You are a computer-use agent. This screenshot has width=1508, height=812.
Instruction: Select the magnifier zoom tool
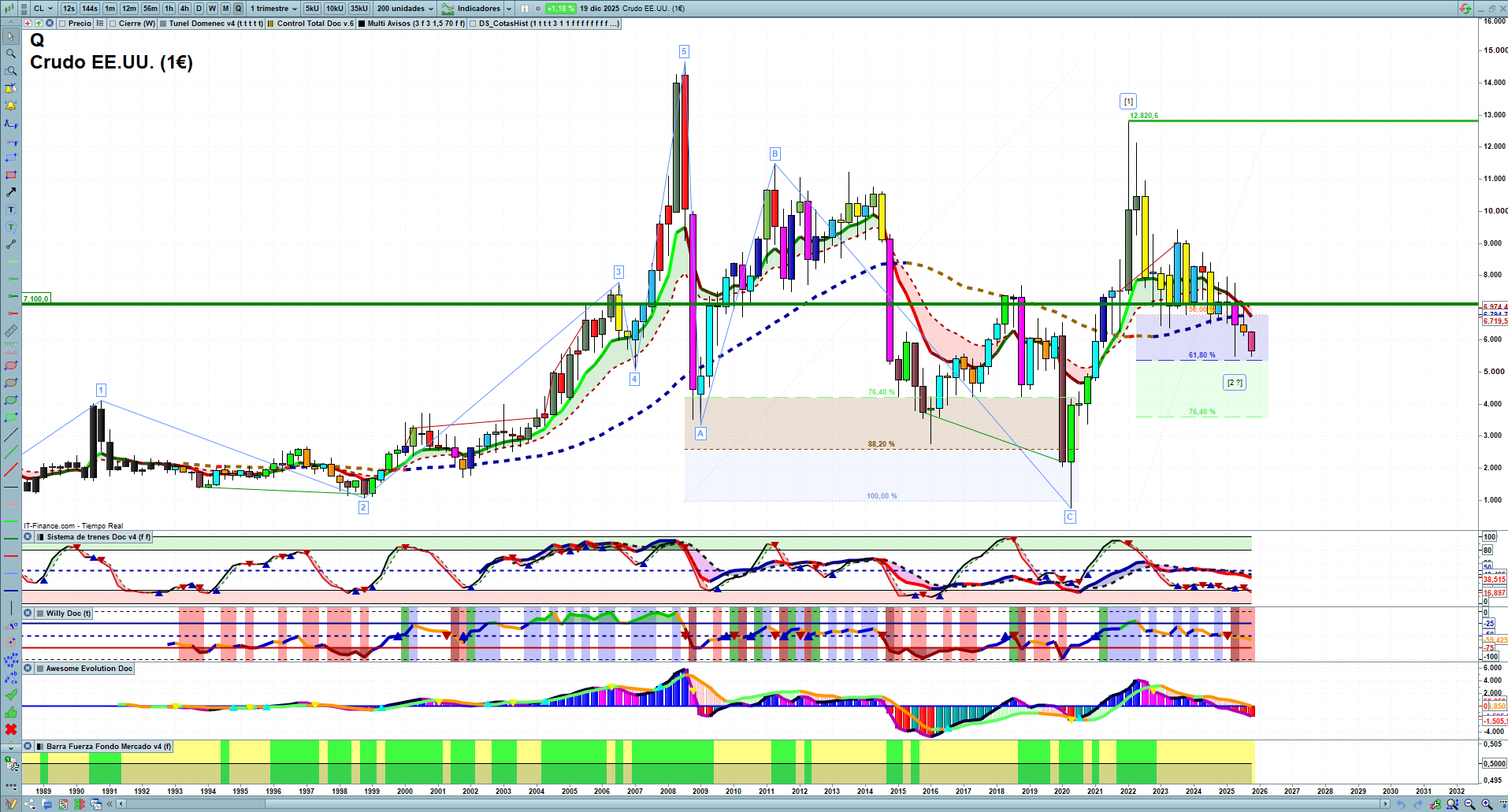[11, 54]
